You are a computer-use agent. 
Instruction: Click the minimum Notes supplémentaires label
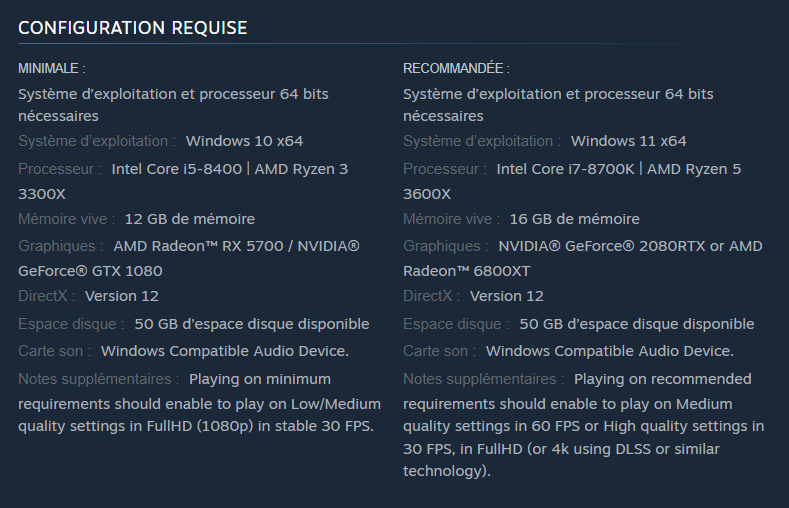pyautogui.click(x=99, y=379)
